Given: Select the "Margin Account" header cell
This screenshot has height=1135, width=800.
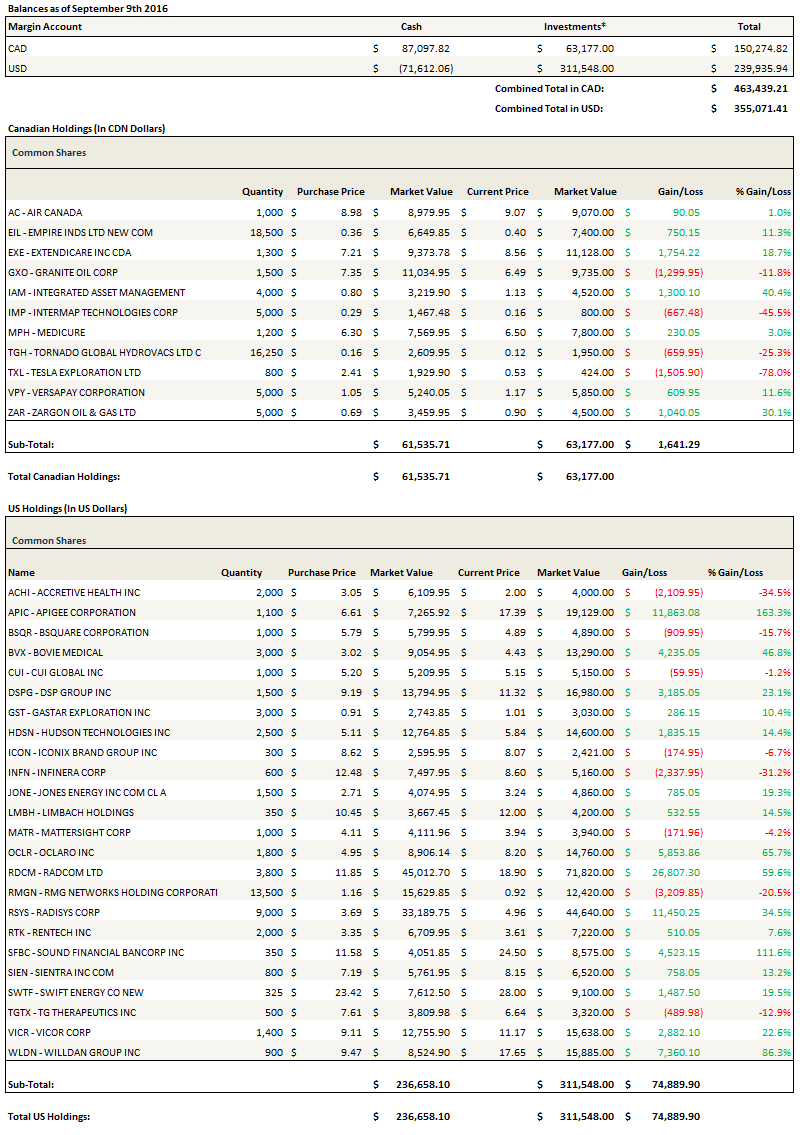Looking at the screenshot, I should pyautogui.click(x=45, y=27).
